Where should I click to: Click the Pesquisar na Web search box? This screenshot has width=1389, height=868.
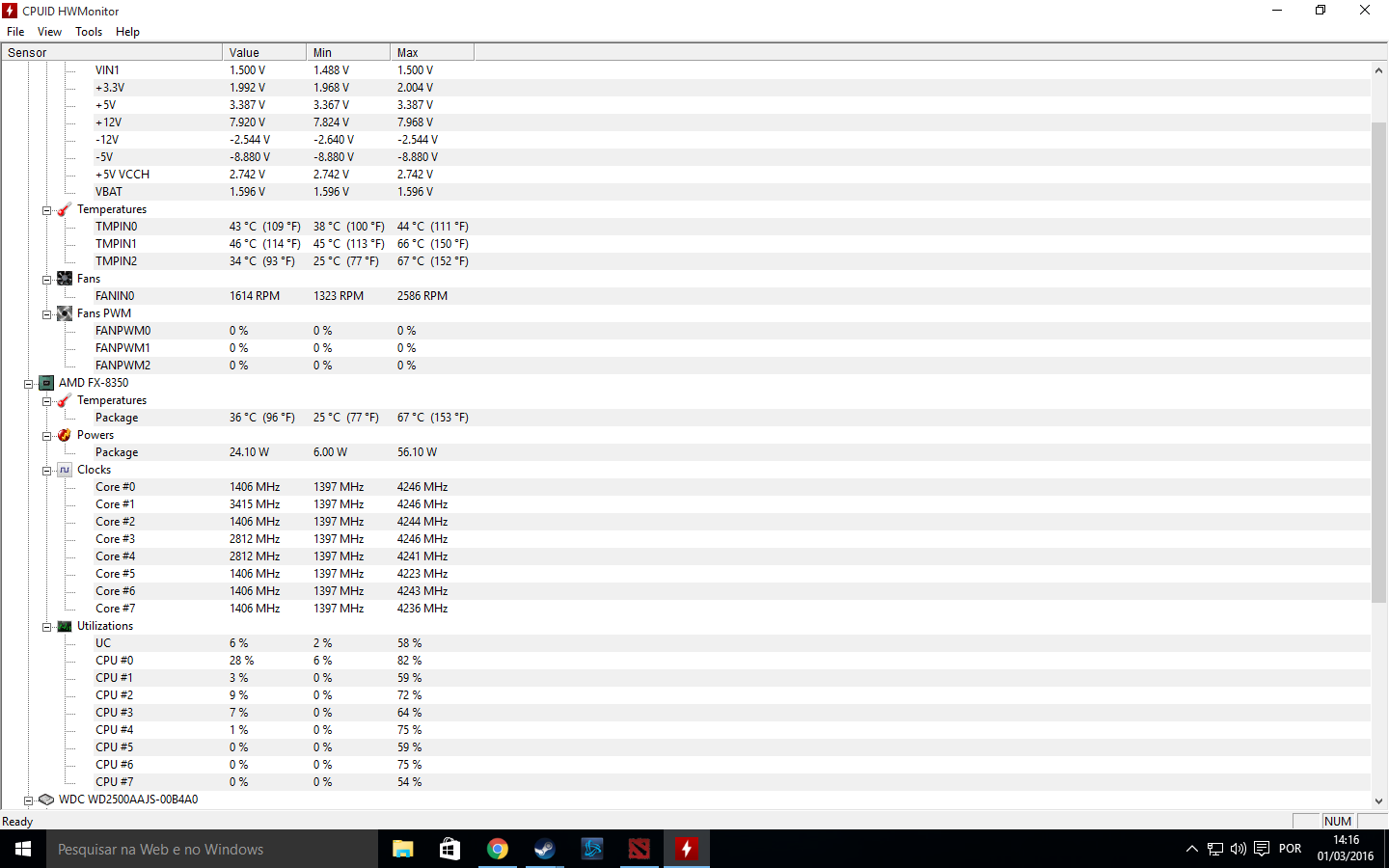click(212, 849)
